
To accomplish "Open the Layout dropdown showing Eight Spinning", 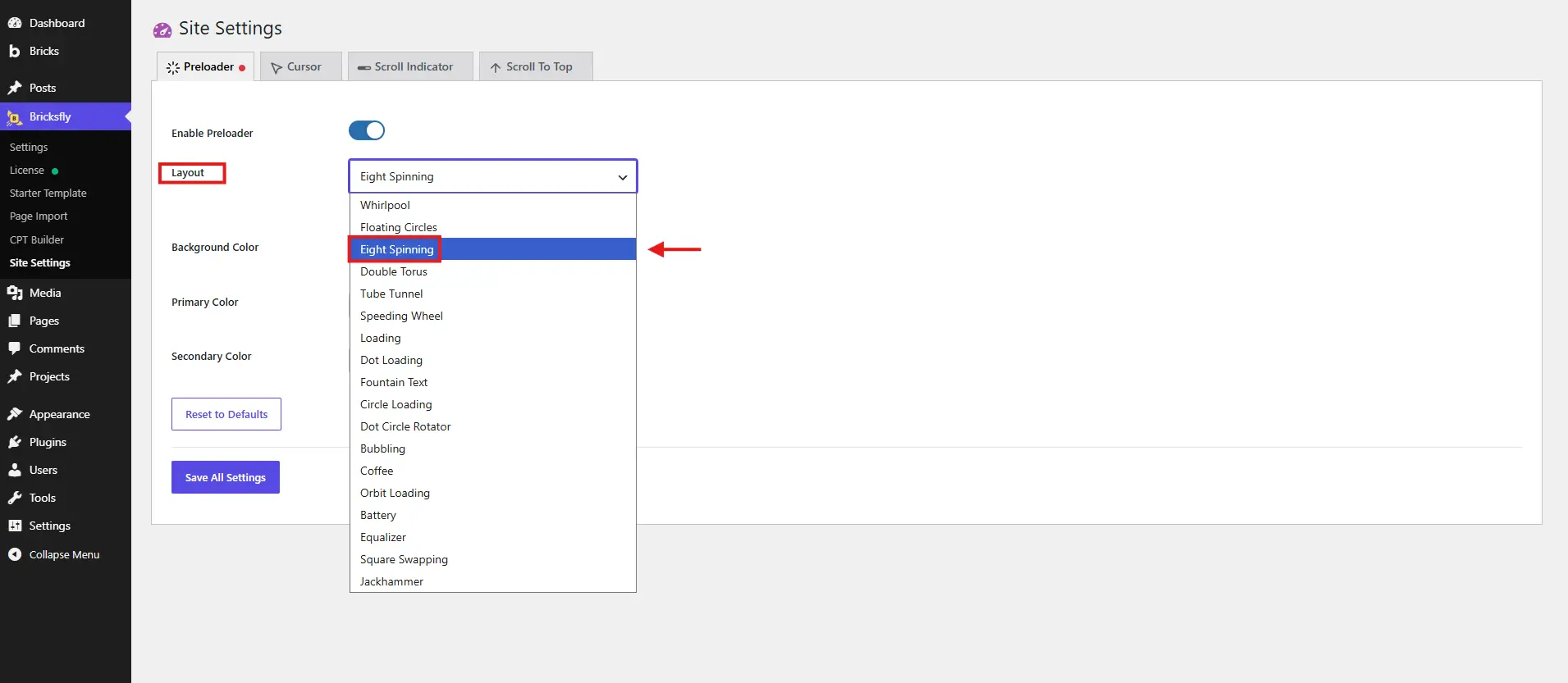I will [493, 176].
